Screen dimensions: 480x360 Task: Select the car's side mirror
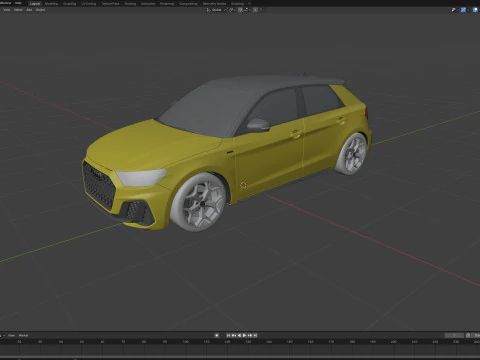[x=258, y=125]
